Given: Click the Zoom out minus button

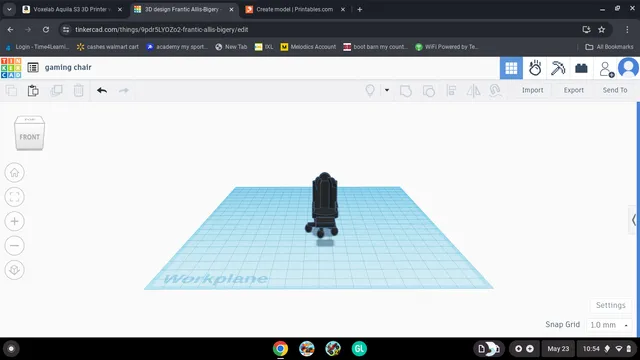Looking at the screenshot, I should (x=14, y=246).
